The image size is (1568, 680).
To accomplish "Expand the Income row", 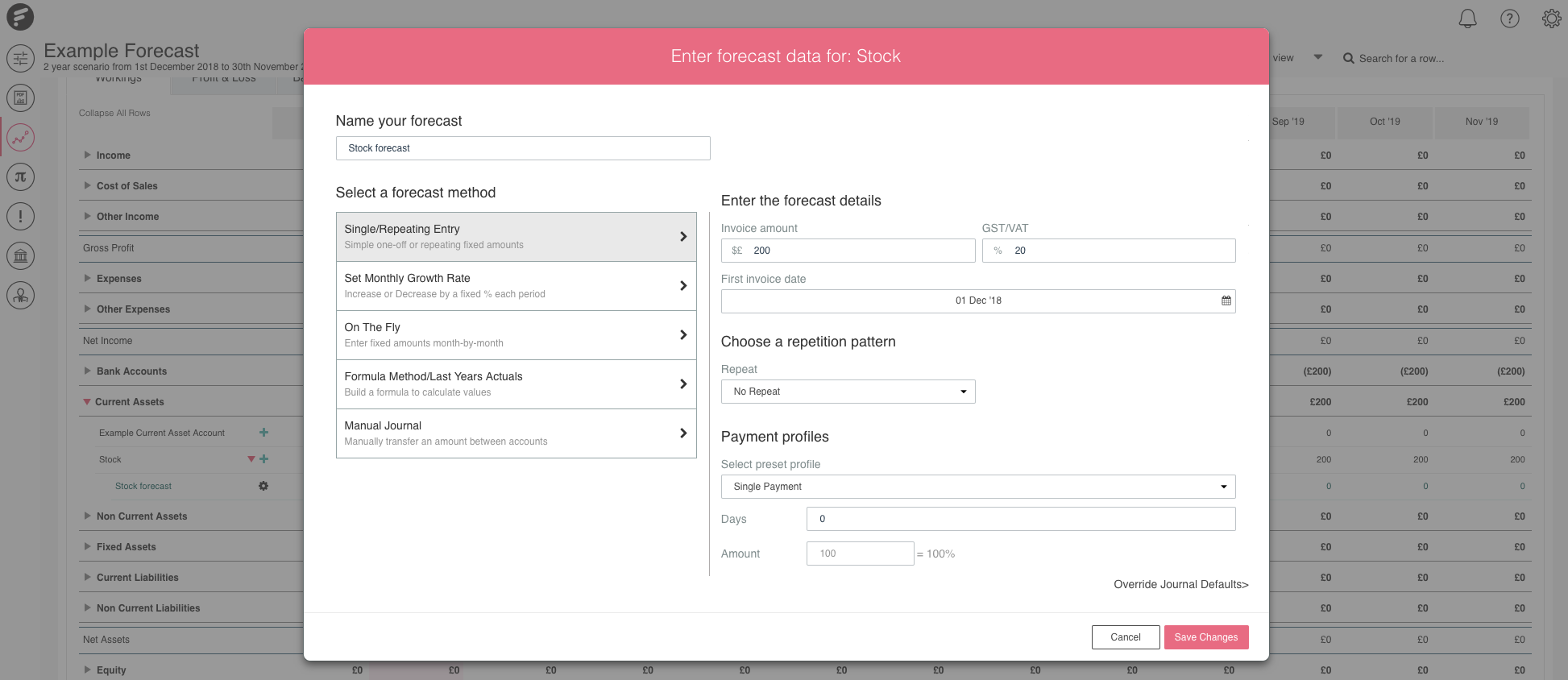I will click(87, 155).
